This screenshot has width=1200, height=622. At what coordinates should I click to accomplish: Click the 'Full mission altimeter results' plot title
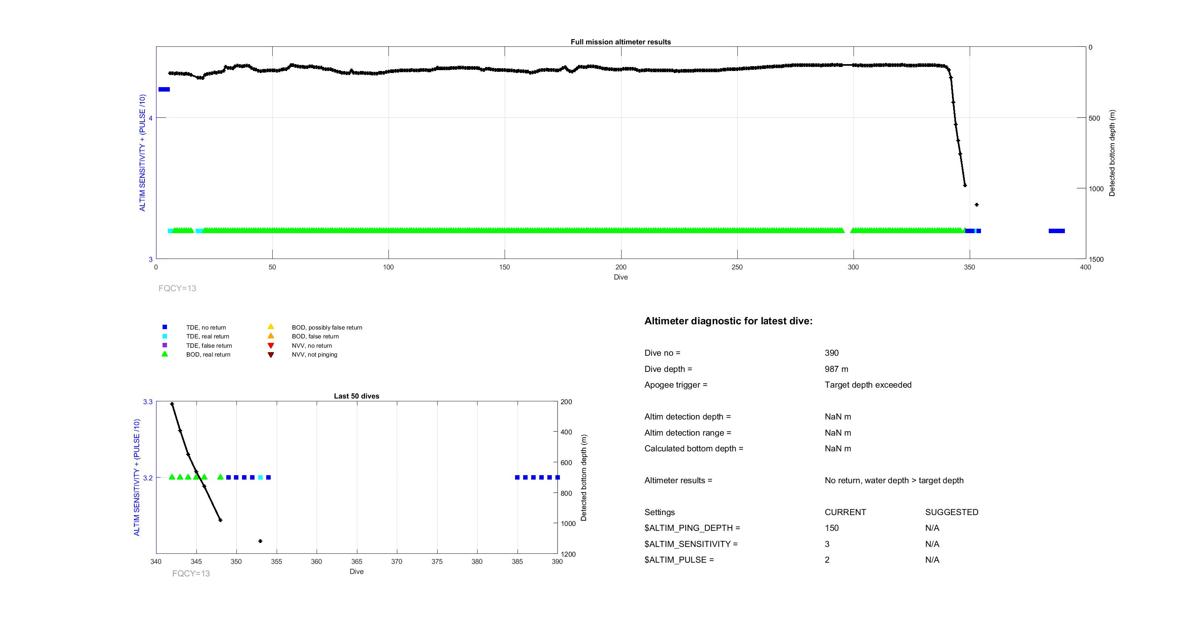pyautogui.click(x=620, y=42)
